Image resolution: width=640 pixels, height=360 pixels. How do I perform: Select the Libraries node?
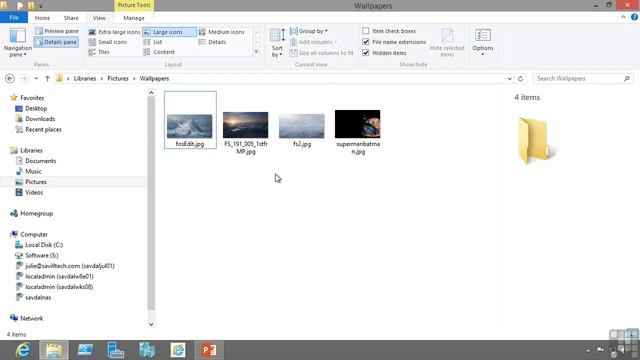[x=31, y=151]
